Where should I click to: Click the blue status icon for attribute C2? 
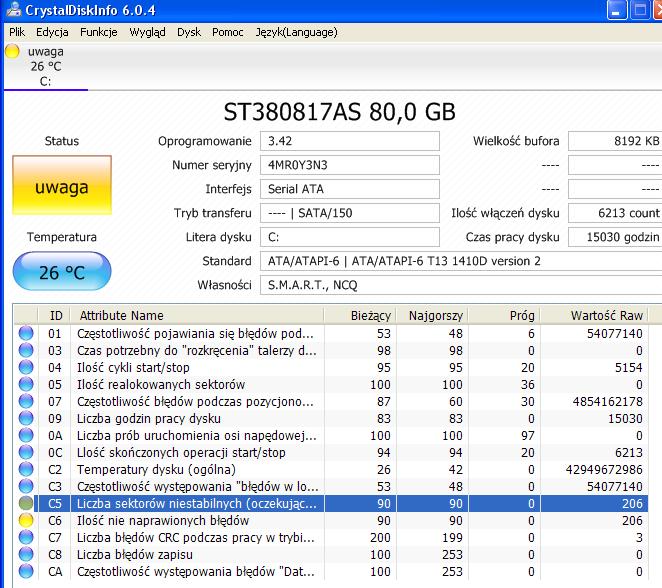point(26,469)
